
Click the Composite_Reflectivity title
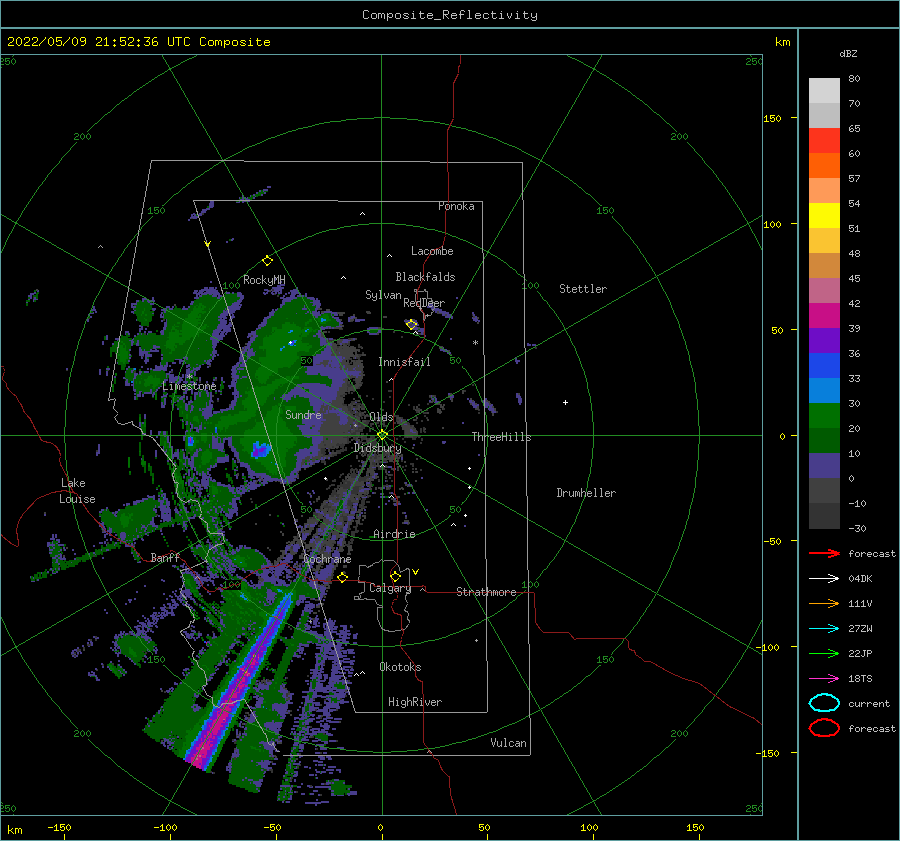[450, 15]
